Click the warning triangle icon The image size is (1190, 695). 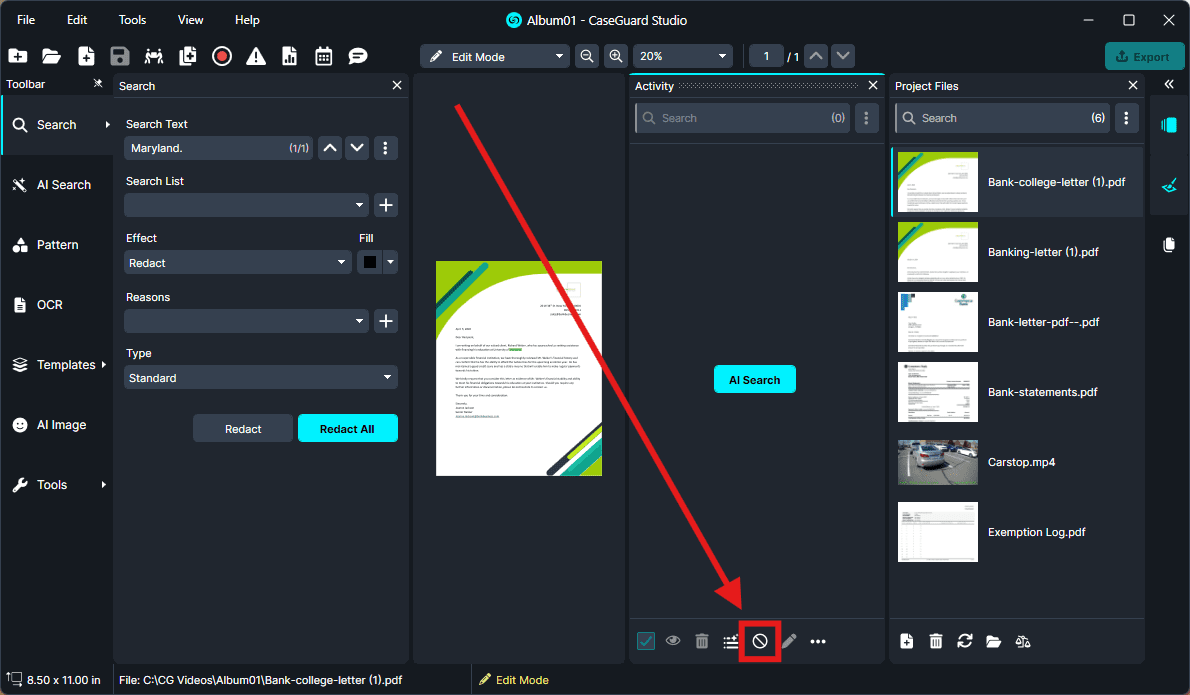[256, 56]
